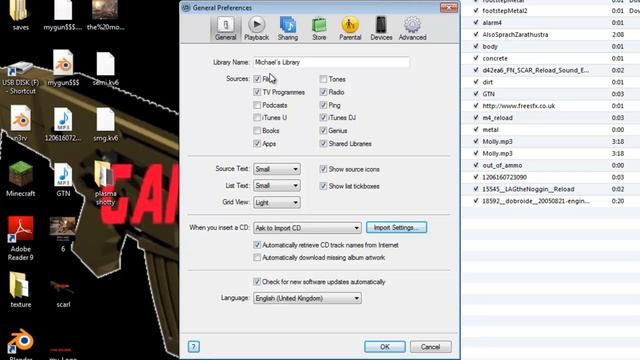Toggle the iTunes DJ source checkbox
The image size is (640, 360).
coord(323,118)
